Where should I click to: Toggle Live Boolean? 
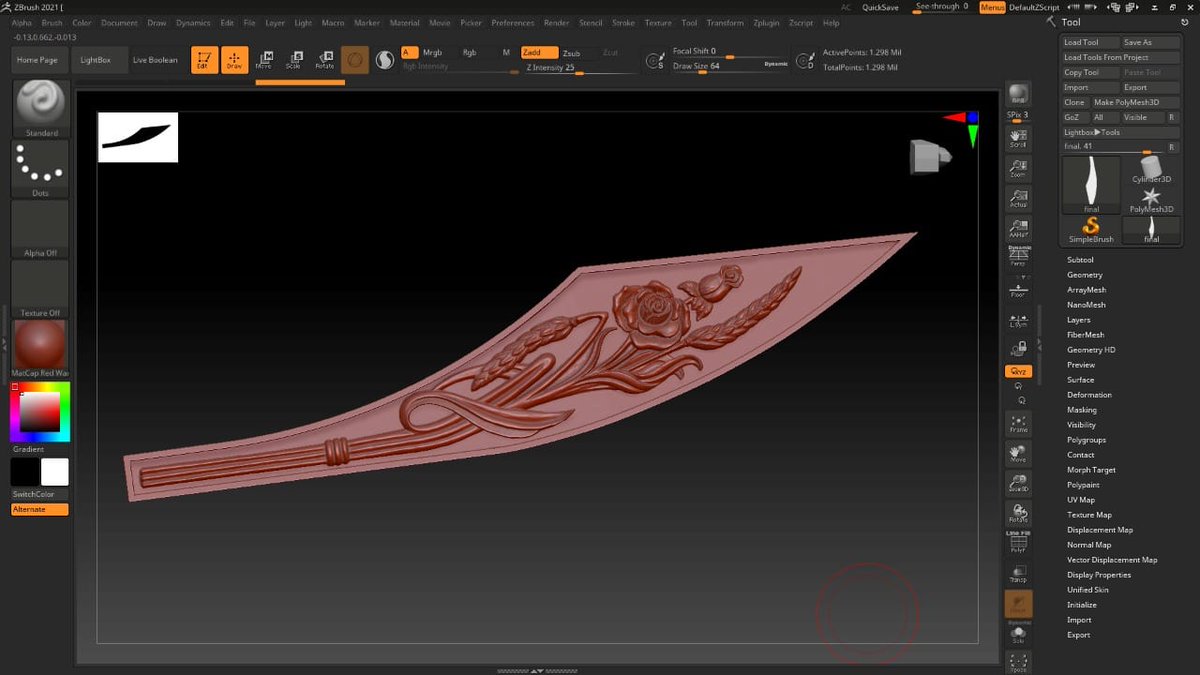point(155,60)
